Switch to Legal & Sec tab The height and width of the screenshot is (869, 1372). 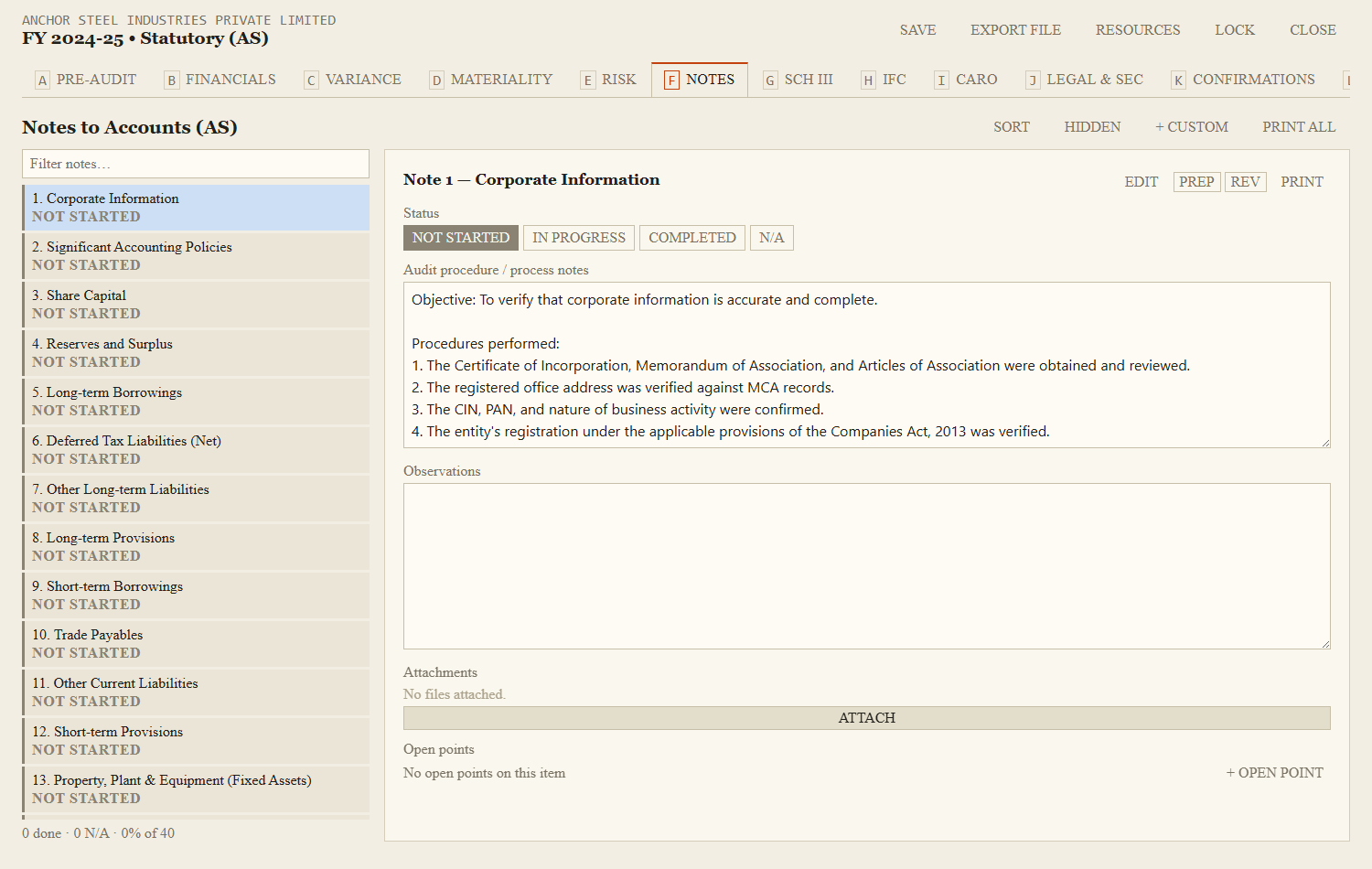coord(1085,80)
